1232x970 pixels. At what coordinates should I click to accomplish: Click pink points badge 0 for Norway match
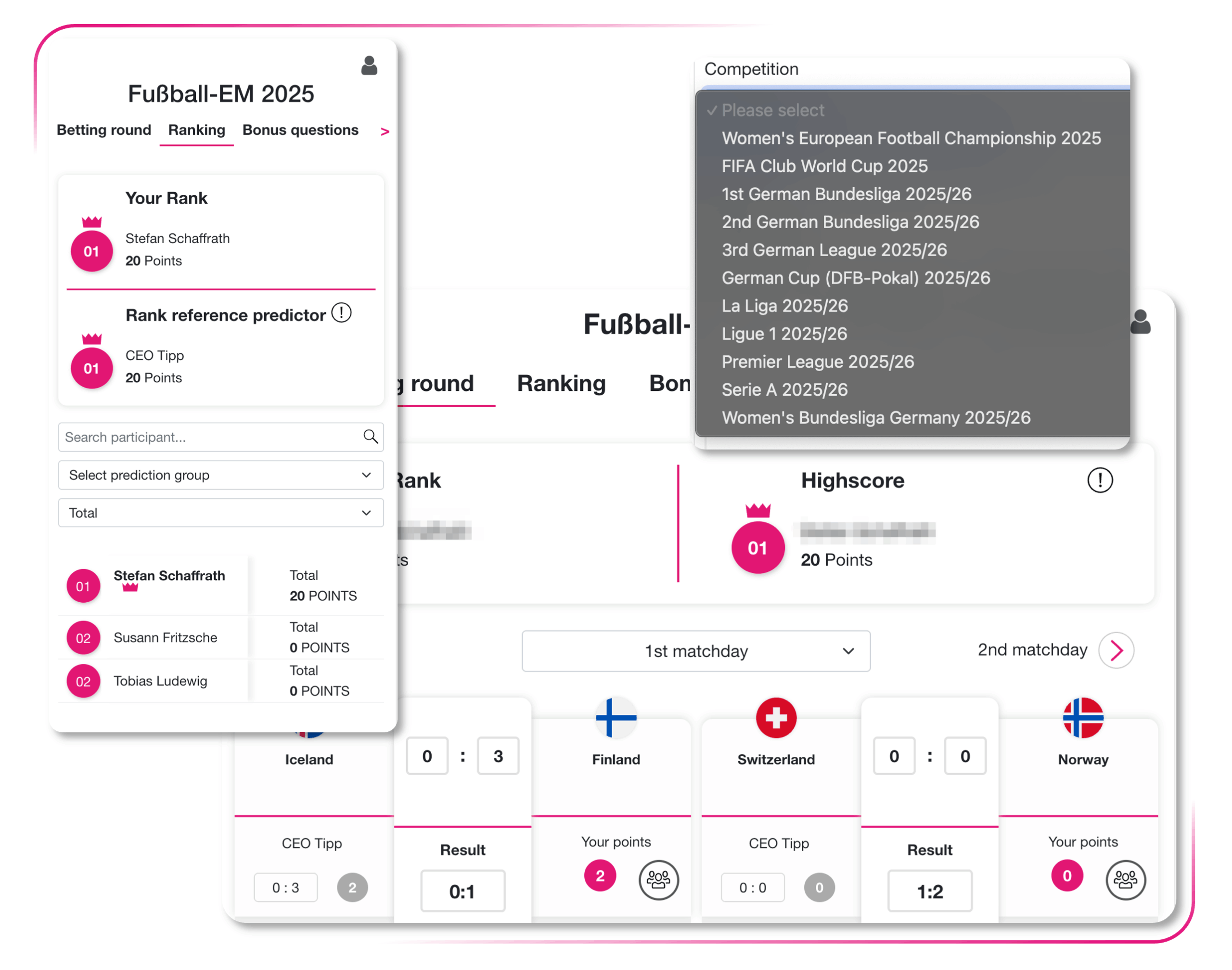pyautogui.click(x=1067, y=876)
